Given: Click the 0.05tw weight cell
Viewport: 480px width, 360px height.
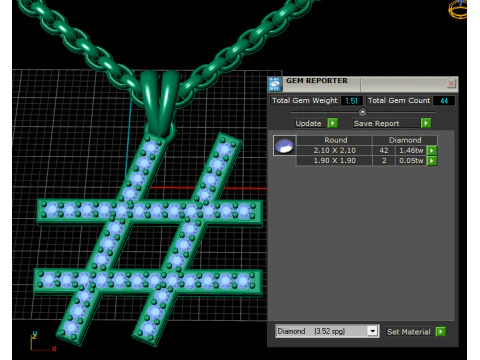Looking at the screenshot, I should coord(411,161).
